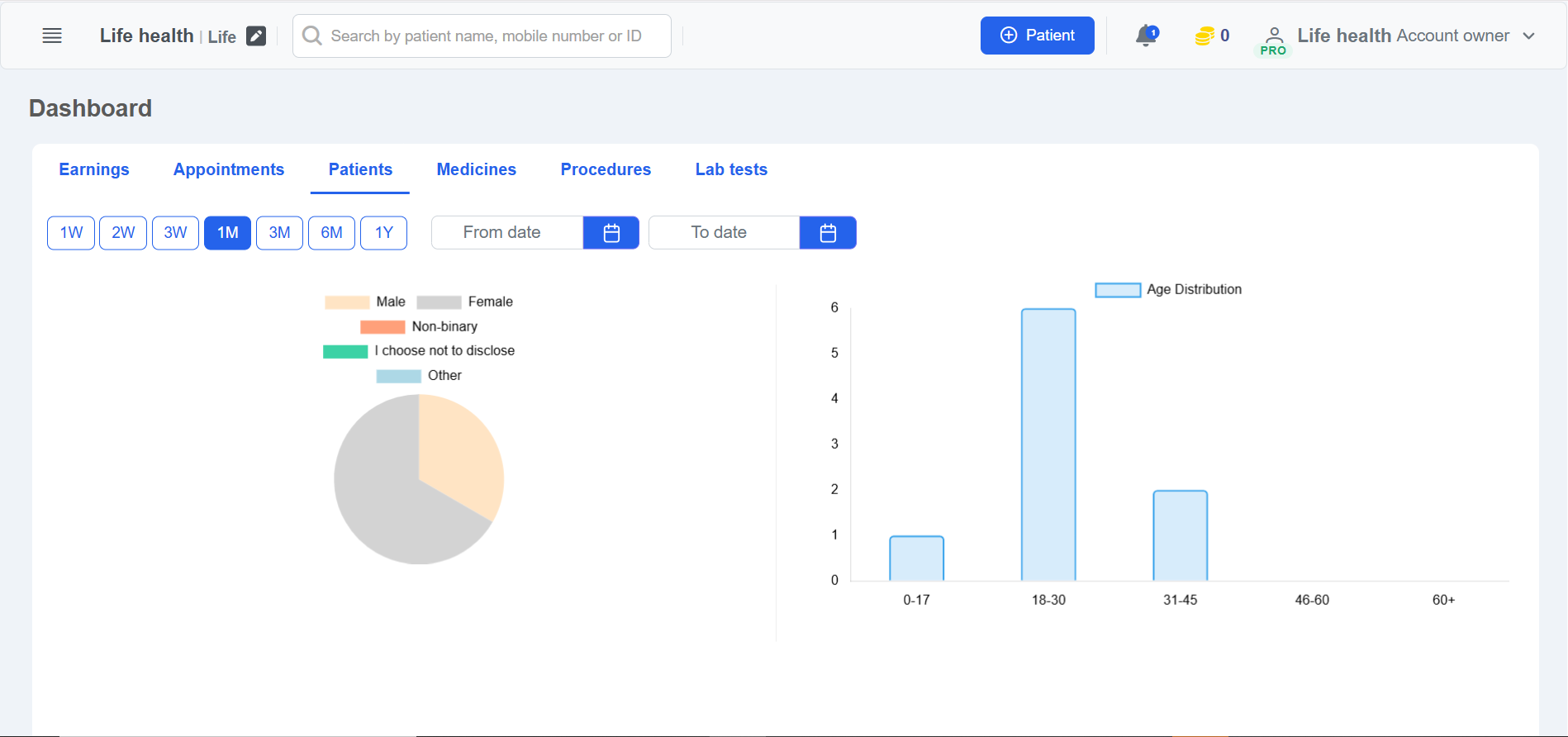Select the 3W time range
The height and width of the screenshot is (737, 1568).
pyautogui.click(x=175, y=233)
